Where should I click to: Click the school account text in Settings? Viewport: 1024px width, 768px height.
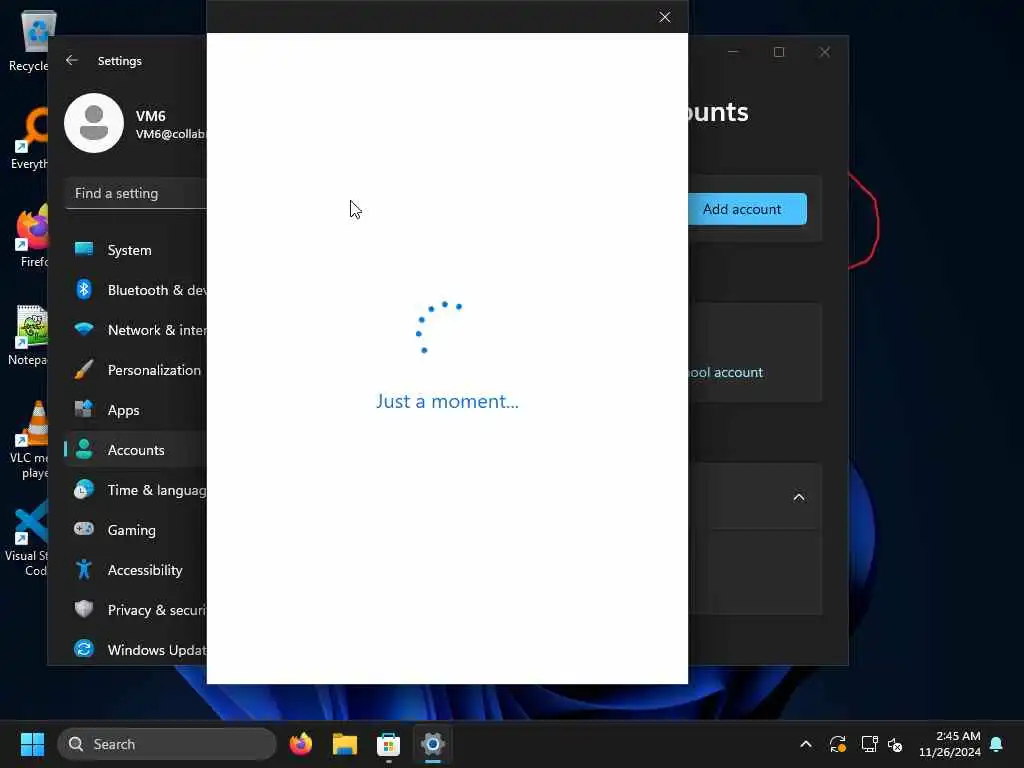(x=726, y=372)
